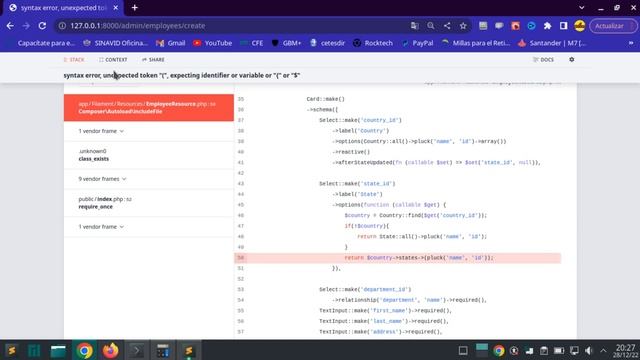Screen dimensions: 640x360
Task: Open the Manjaro menu taskbar icon
Action: pyautogui.click(x=35, y=350)
